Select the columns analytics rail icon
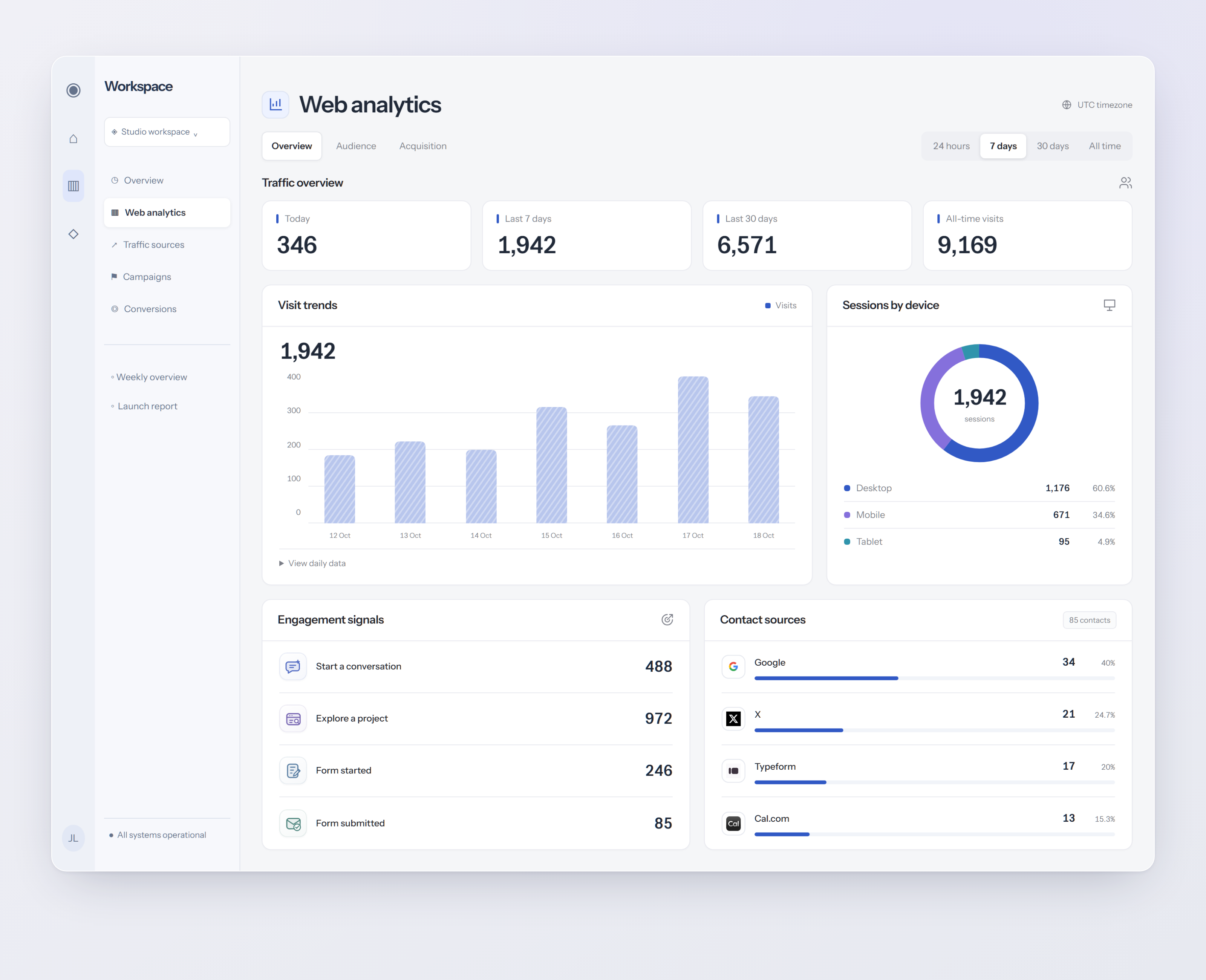This screenshot has height=980, width=1206. [x=73, y=186]
